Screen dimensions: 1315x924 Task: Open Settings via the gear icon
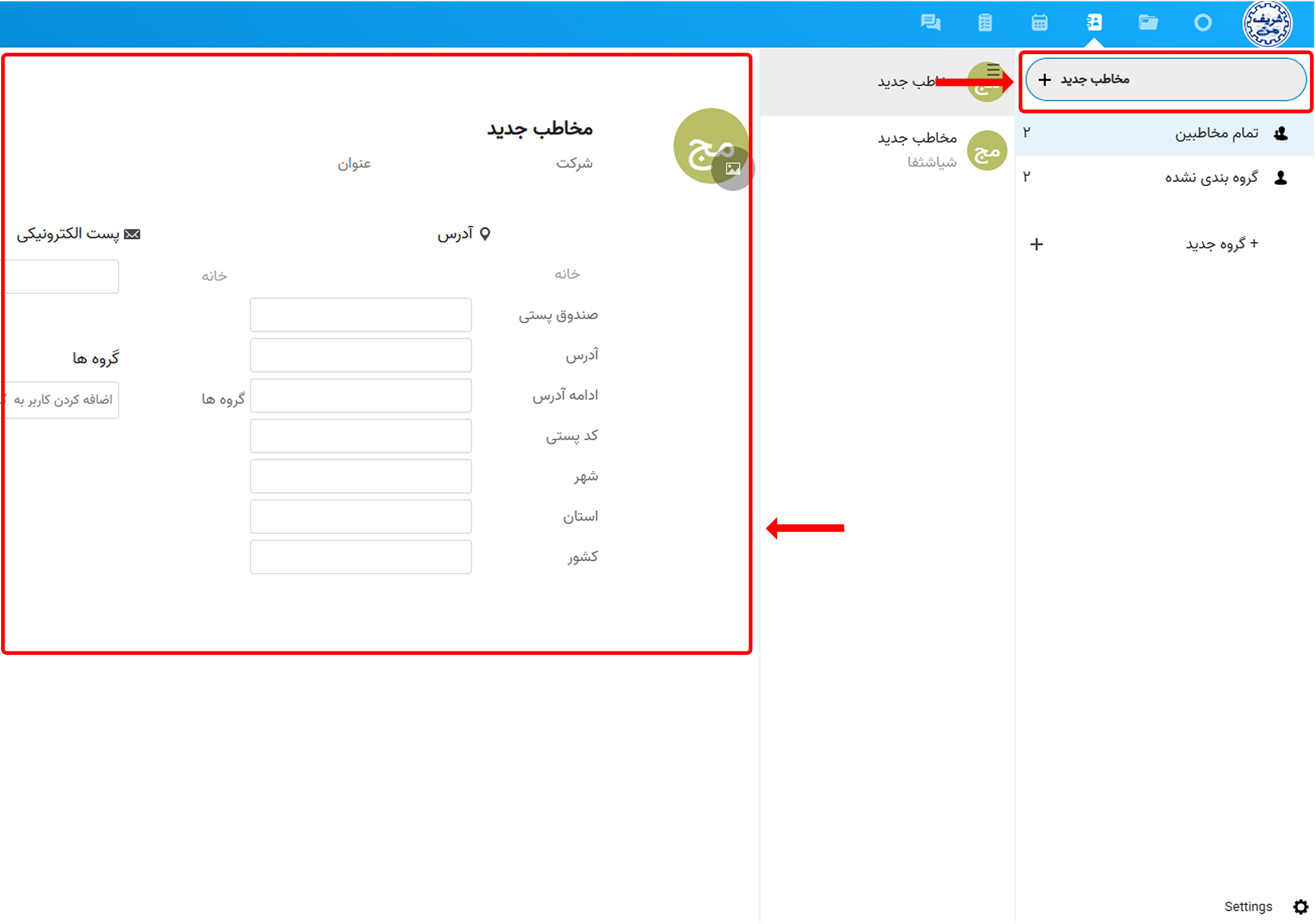[x=1300, y=906]
